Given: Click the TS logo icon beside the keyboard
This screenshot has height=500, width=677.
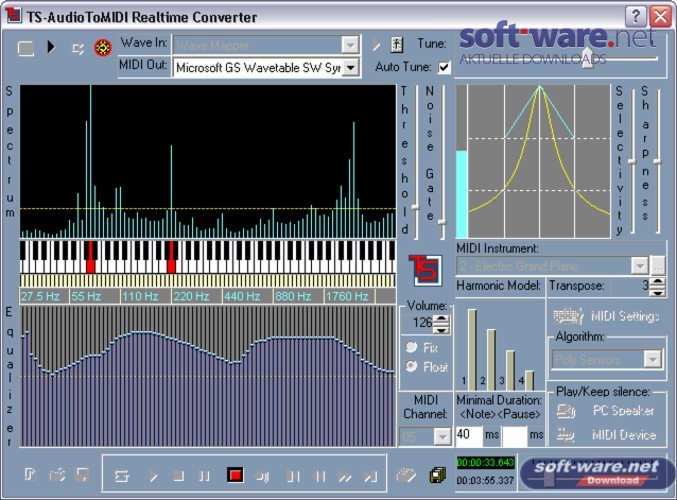Looking at the screenshot, I should pos(425,270).
